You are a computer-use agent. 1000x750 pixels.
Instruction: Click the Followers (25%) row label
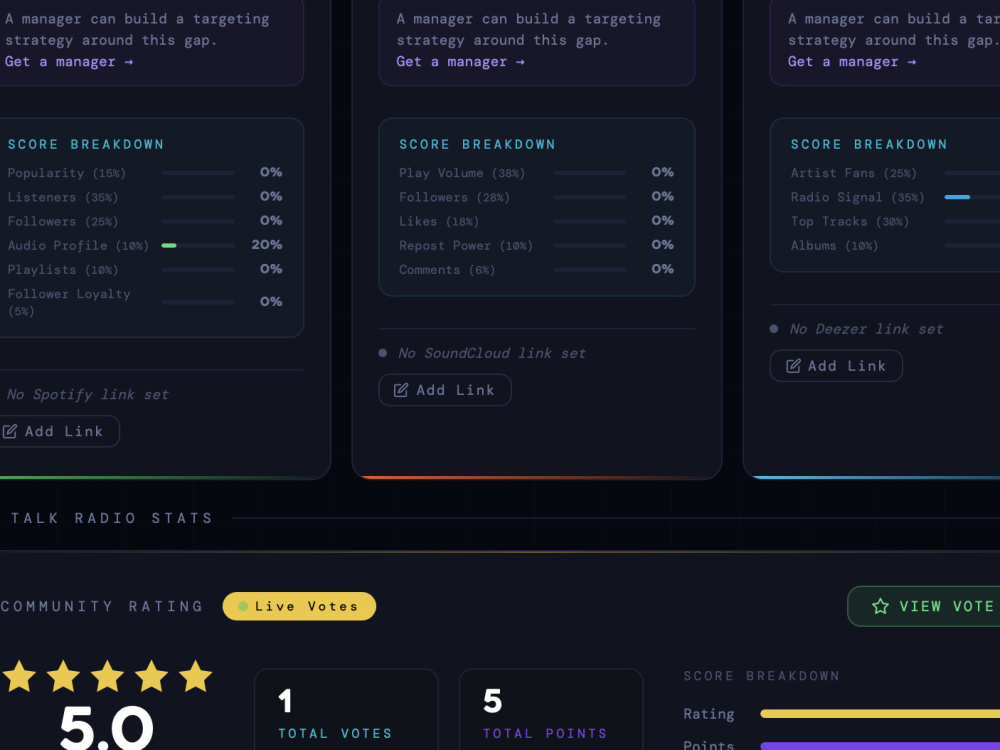click(x=62, y=221)
